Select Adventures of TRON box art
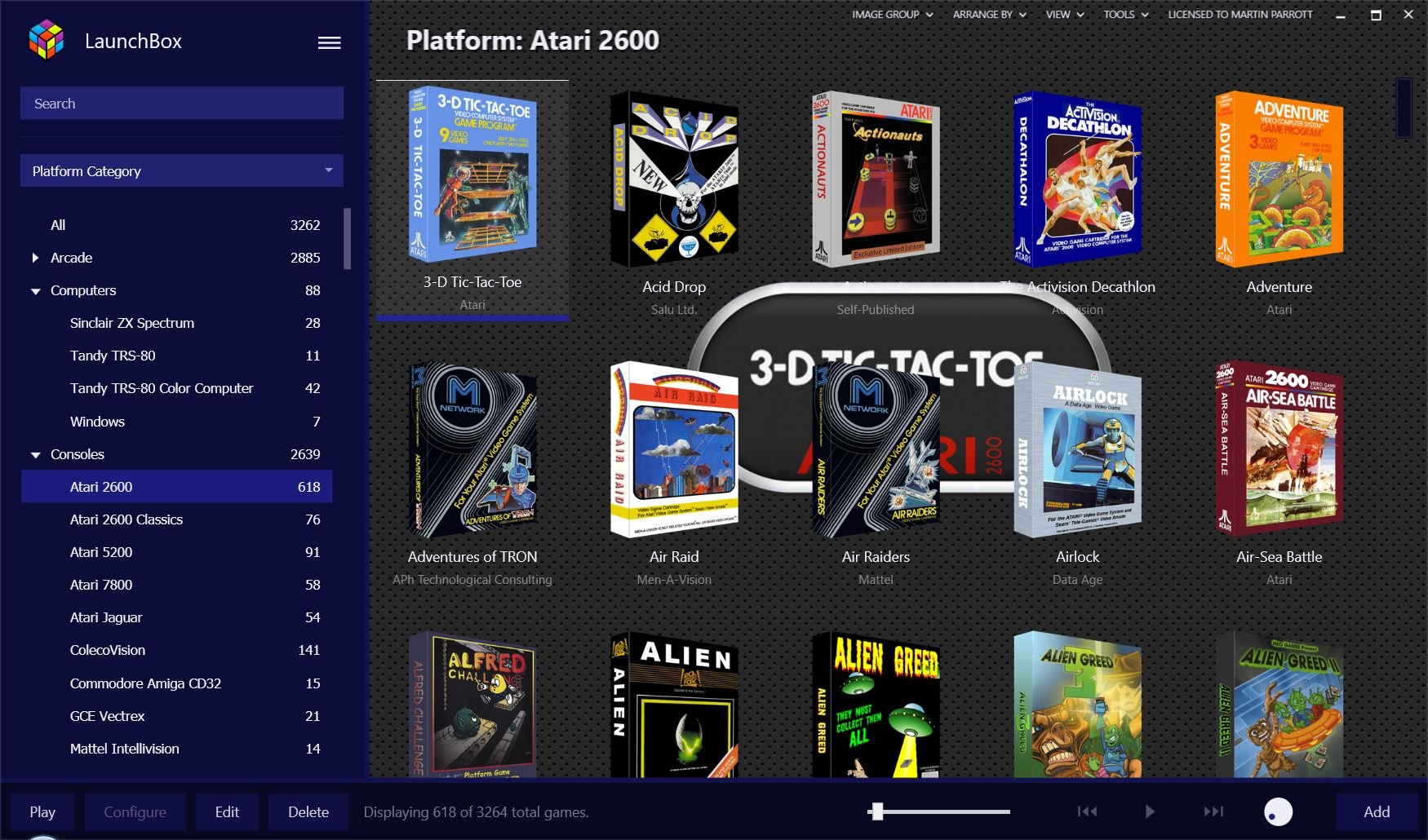 pos(472,449)
